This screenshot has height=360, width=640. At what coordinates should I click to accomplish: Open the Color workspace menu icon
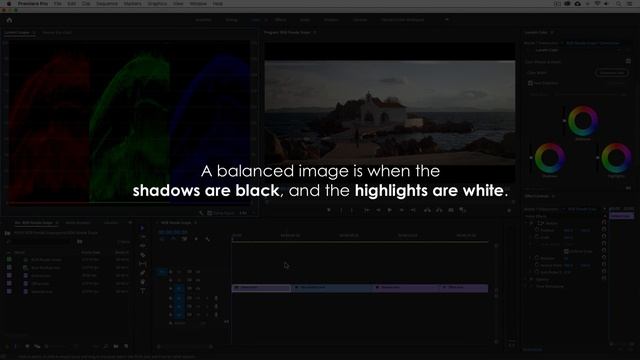pyautogui.click(x=266, y=20)
